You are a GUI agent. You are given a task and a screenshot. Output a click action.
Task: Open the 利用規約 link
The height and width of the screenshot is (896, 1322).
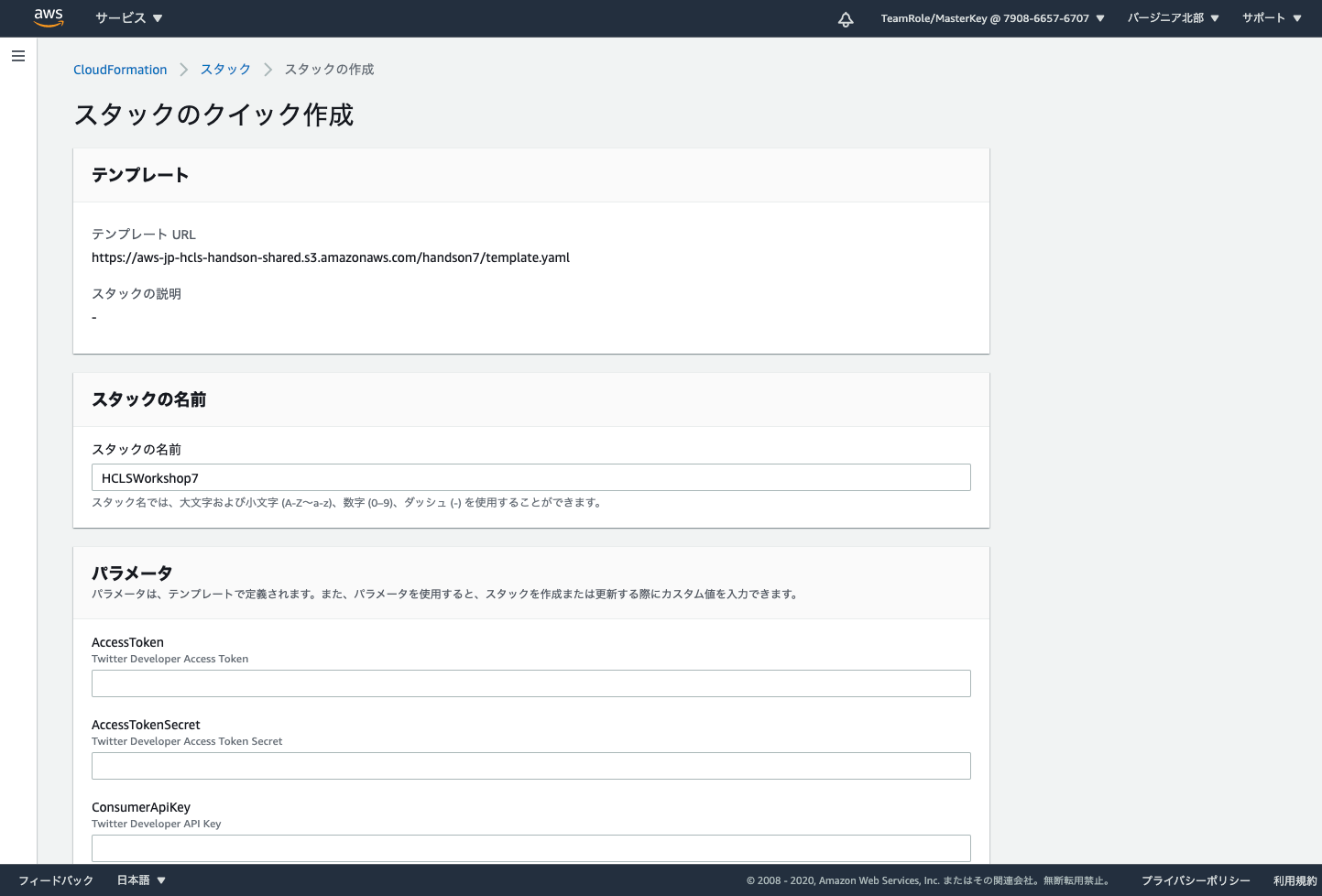click(1295, 880)
